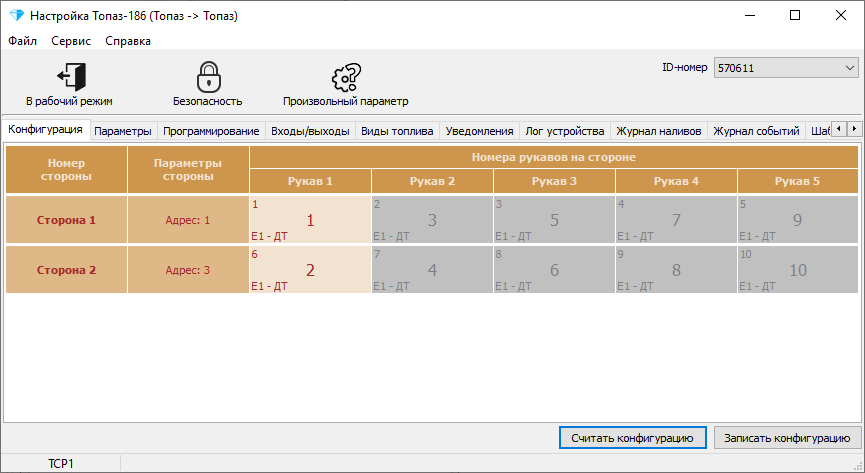This screenshot has height=473, width=865.
Task: Click TCP1 in the status bar
Action: [61, 464]
